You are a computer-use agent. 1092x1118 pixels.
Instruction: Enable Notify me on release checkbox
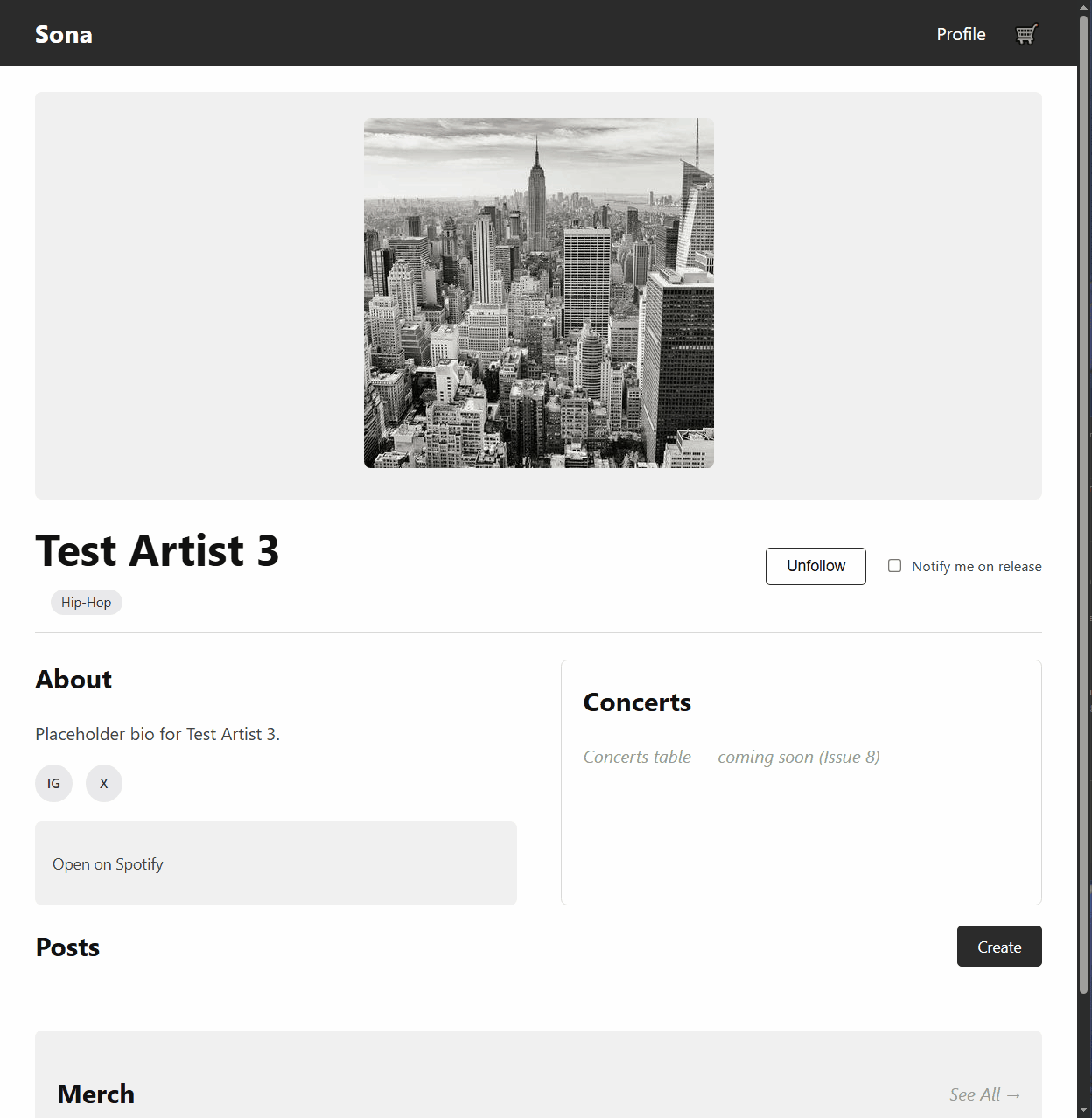pos(894,566)
